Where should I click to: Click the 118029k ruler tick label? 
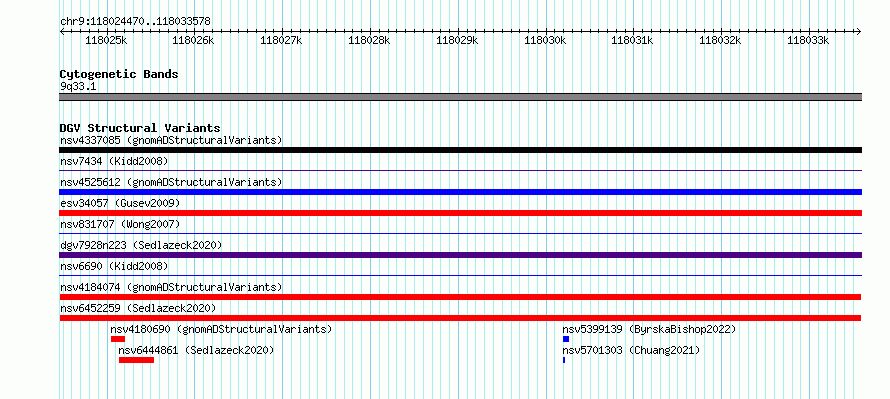coord(457,40)
